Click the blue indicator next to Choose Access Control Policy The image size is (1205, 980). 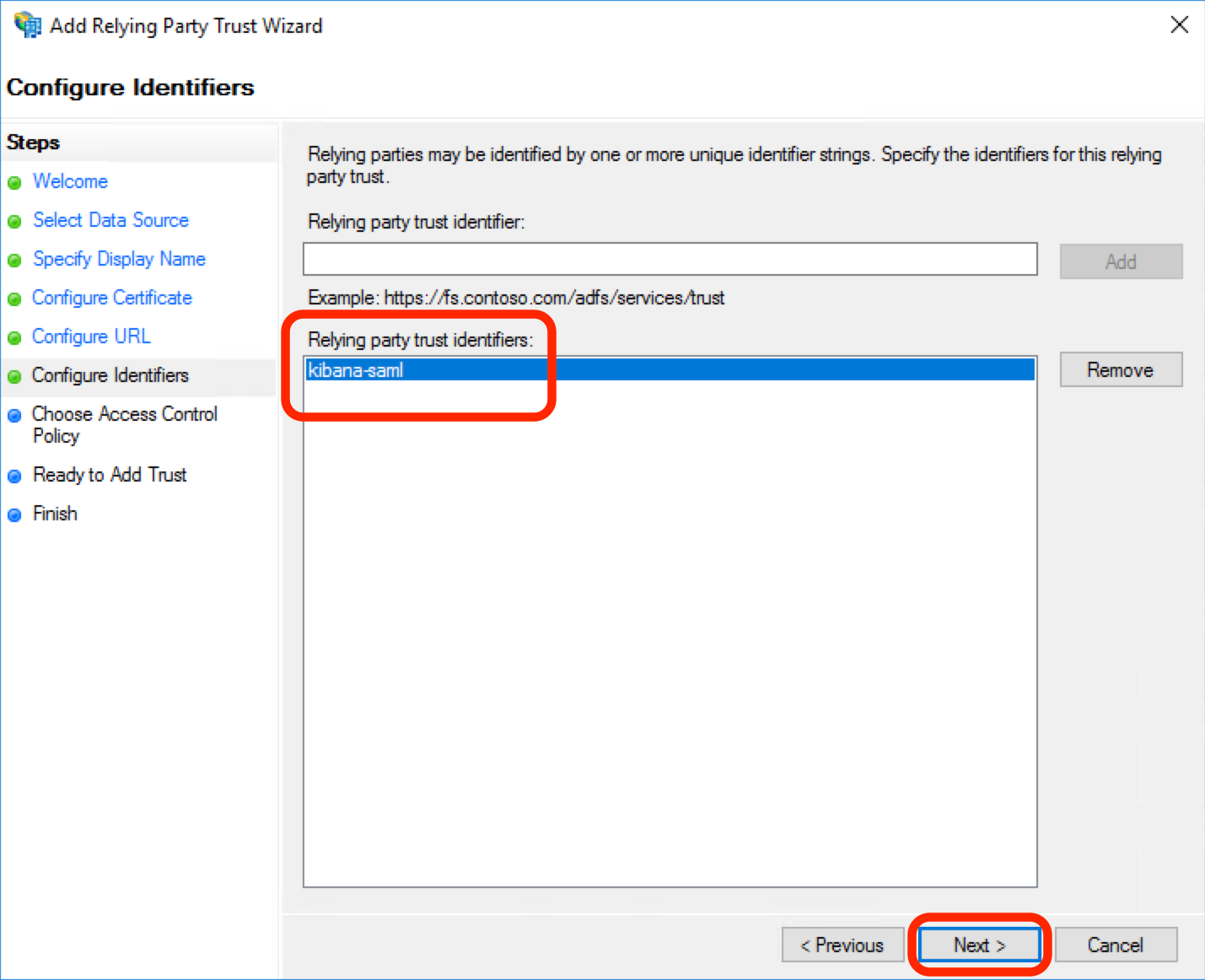point(14,415)
